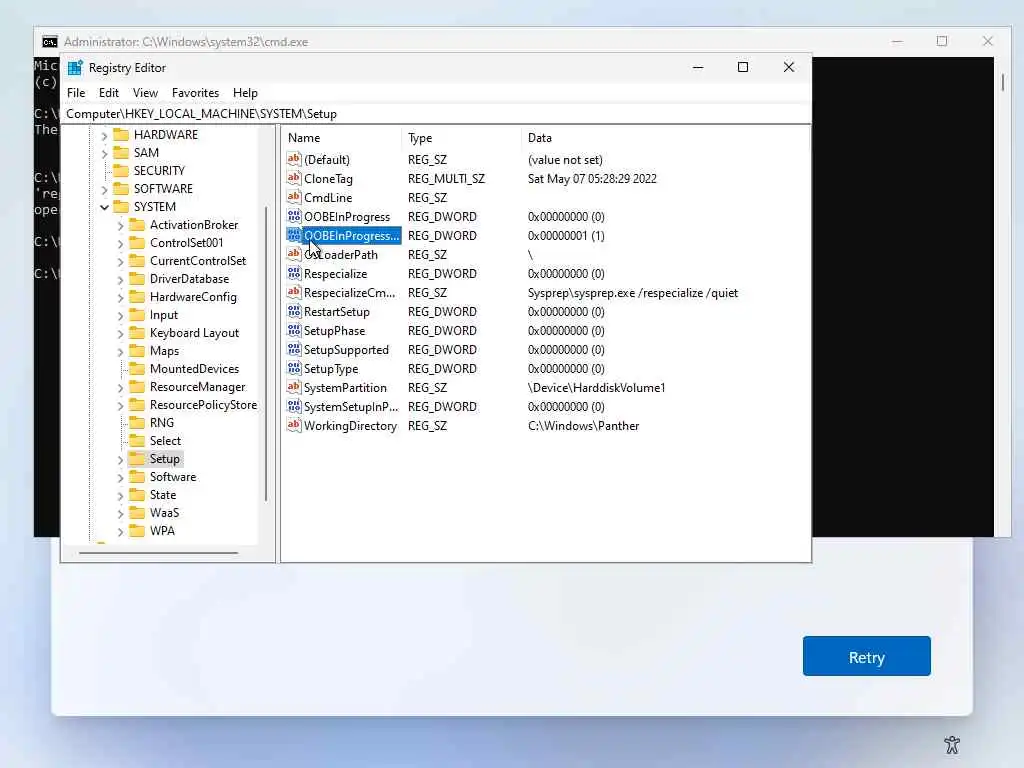
Task: Click the SetupType DWORD icon
Action: click(x=294, y=368)
